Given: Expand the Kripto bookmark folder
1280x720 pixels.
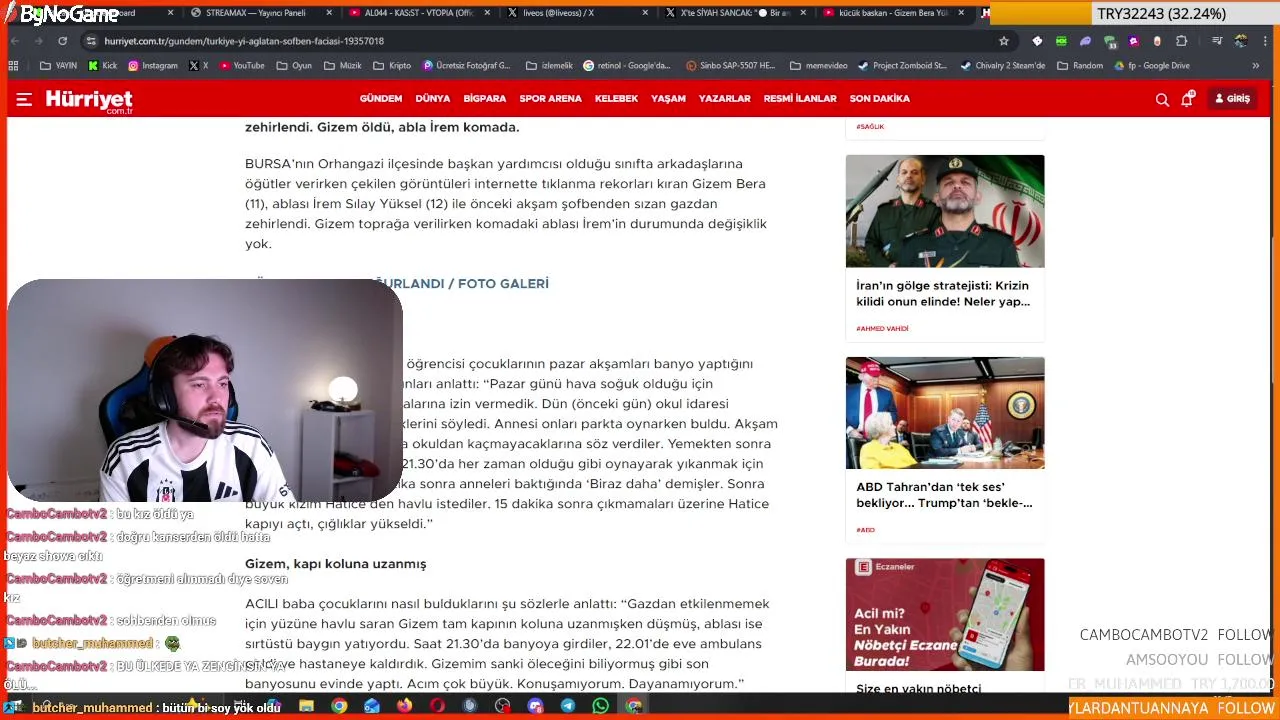Looking at the screenshot, I should [x=392, y=66].
